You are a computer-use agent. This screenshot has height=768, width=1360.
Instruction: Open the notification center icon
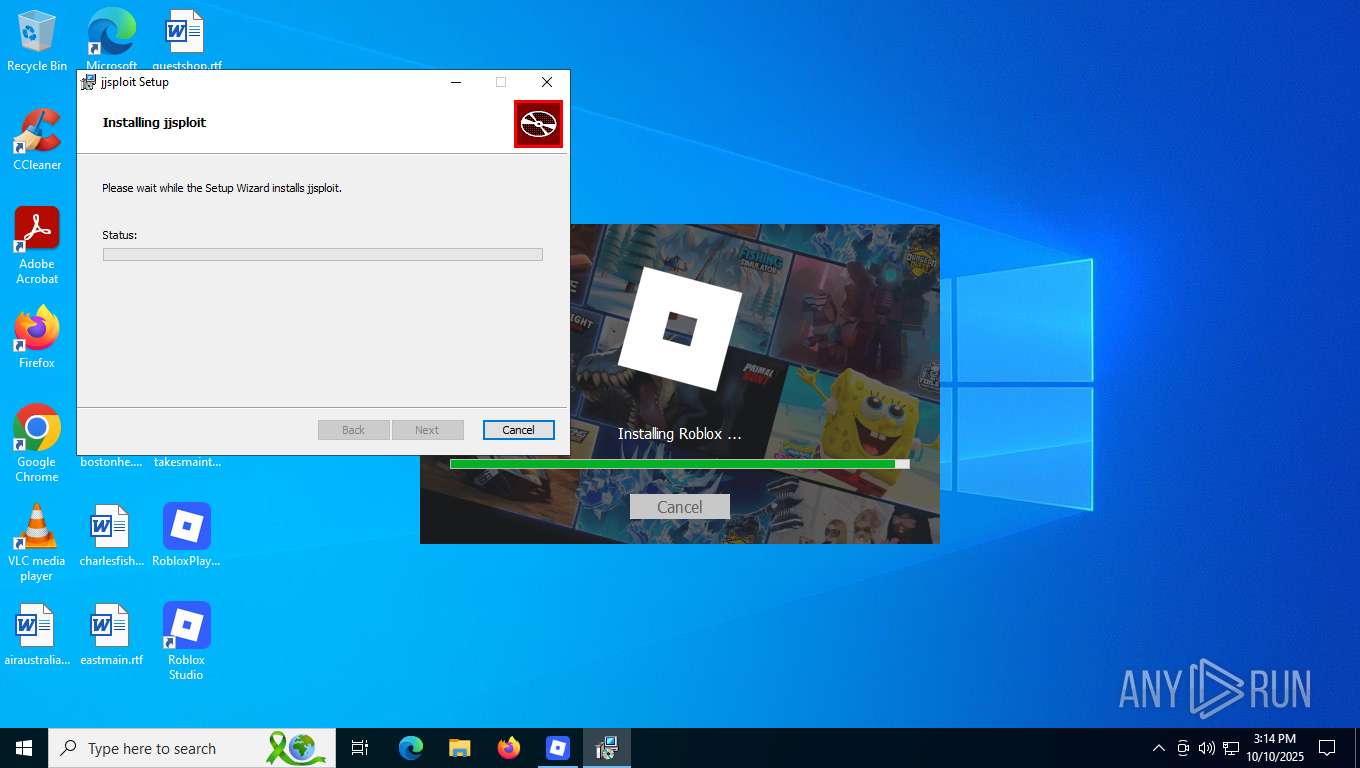[1327, 748]
